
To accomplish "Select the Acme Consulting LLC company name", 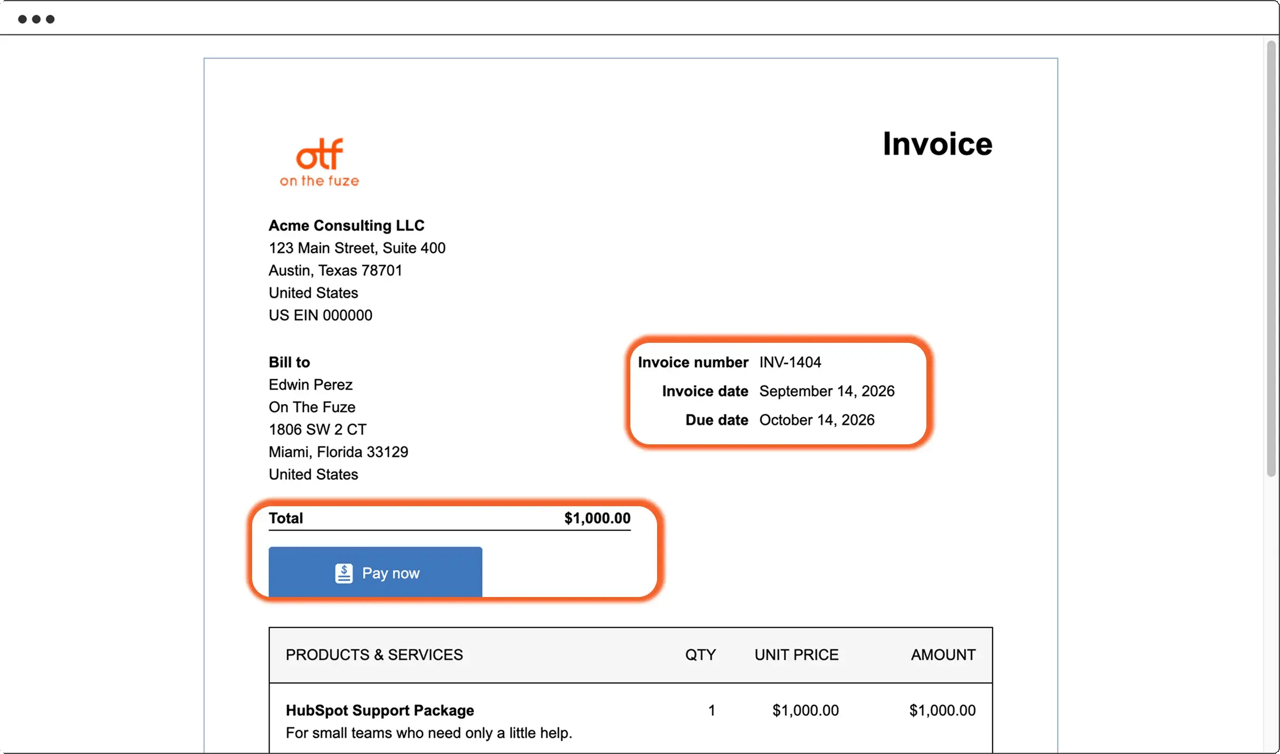I will tap(346, 225).
